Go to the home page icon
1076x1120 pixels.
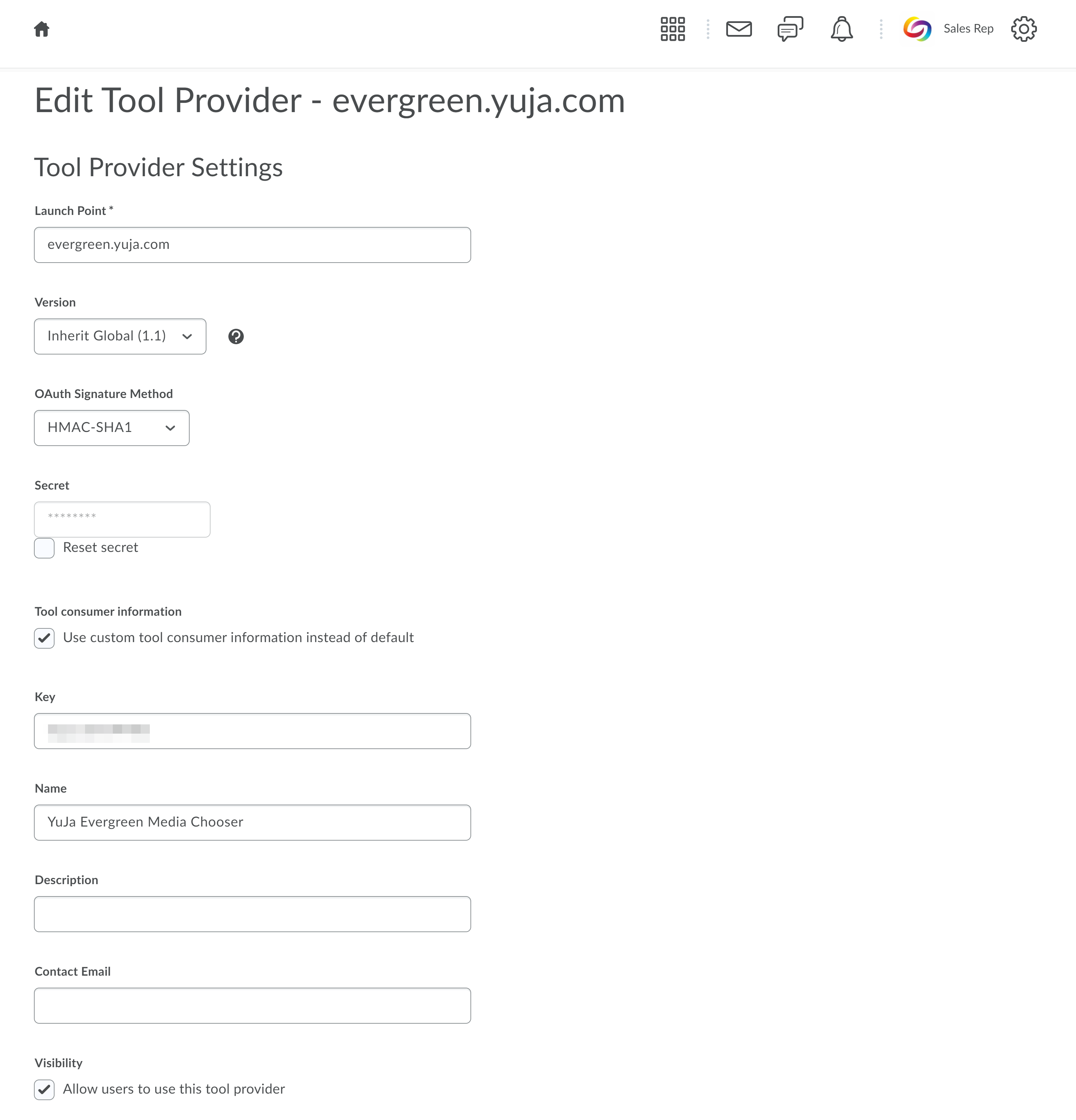coord(42,29)
